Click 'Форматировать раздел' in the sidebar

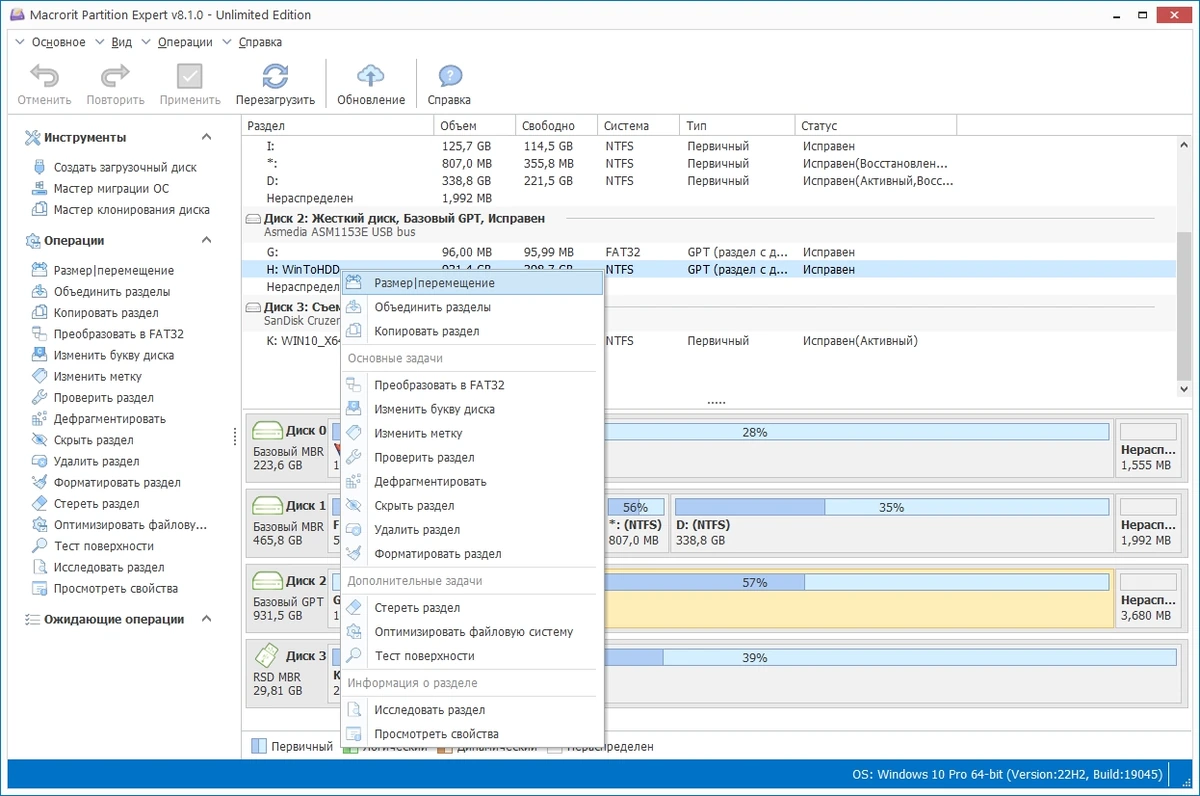[x=117, y=483]
